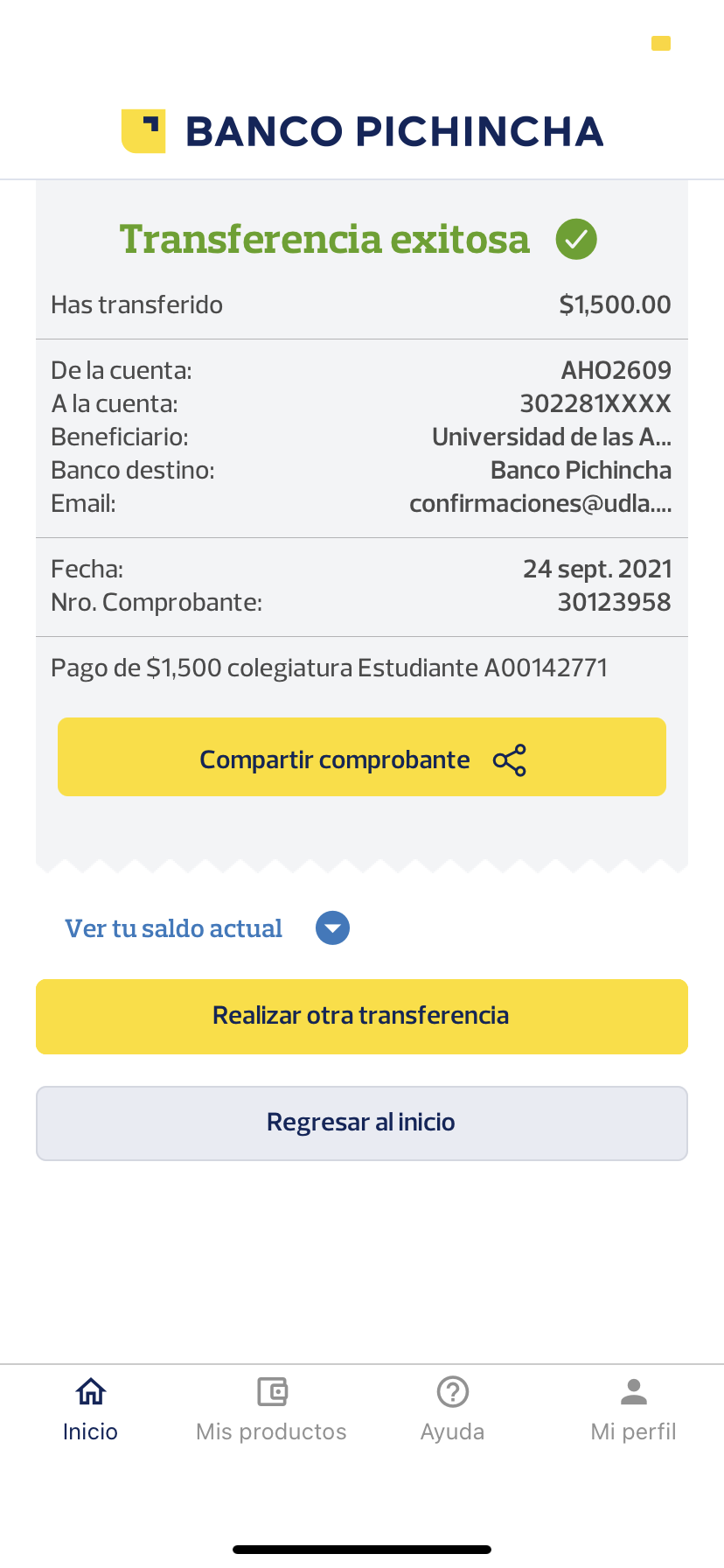This screenshot has width=724, height=1568.
Task: Tap the truncated confirmaciones@udla email
Action: tap(540, 504)
